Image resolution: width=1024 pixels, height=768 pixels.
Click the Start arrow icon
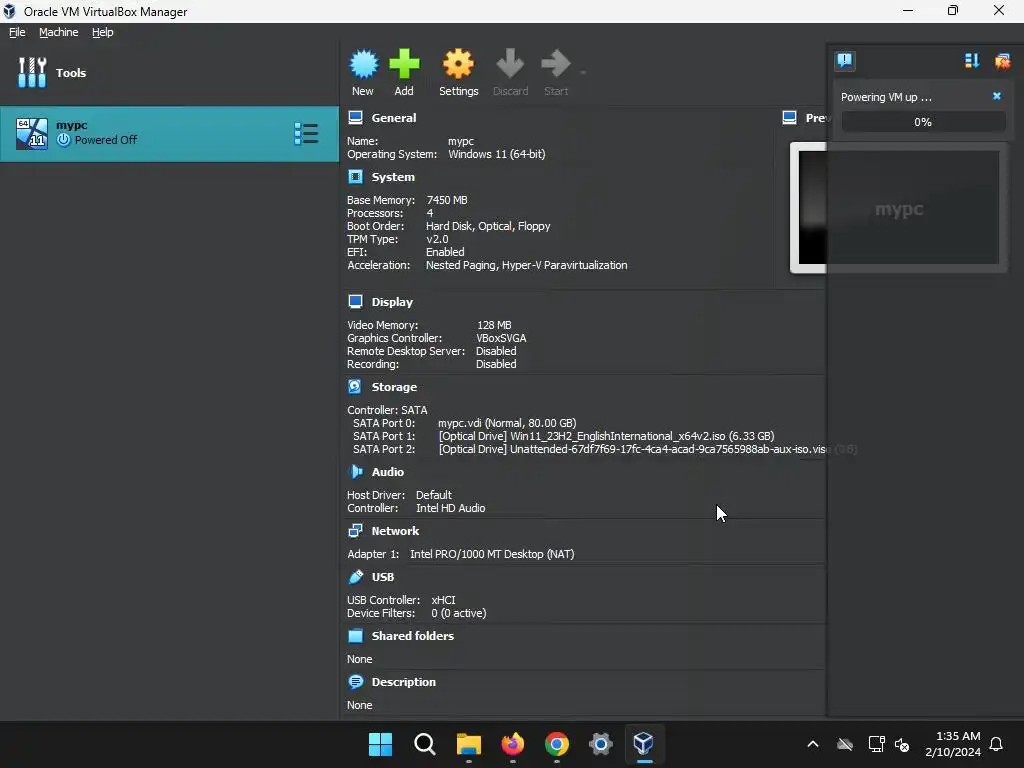coord(556,64)
